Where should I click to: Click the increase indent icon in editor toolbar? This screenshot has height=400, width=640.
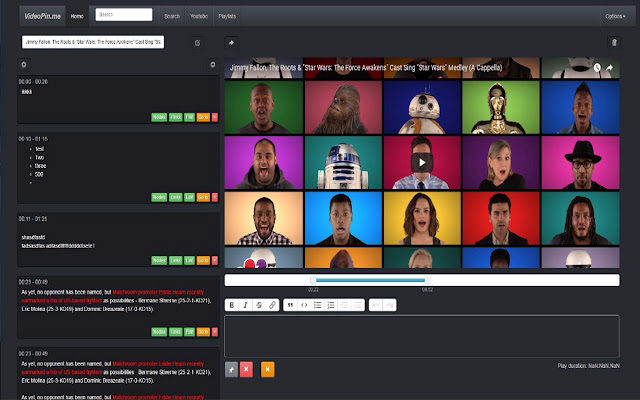point(358,305)
